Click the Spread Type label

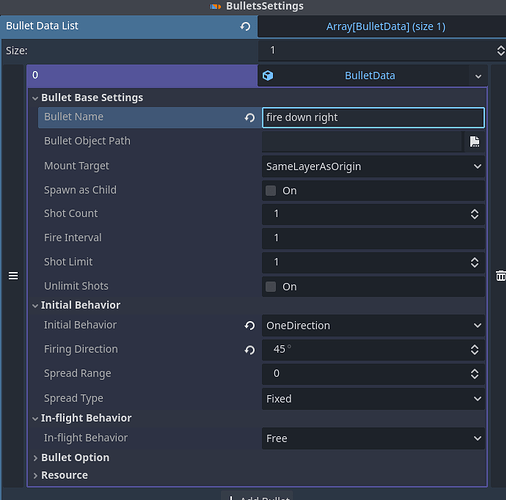[74, 398]
